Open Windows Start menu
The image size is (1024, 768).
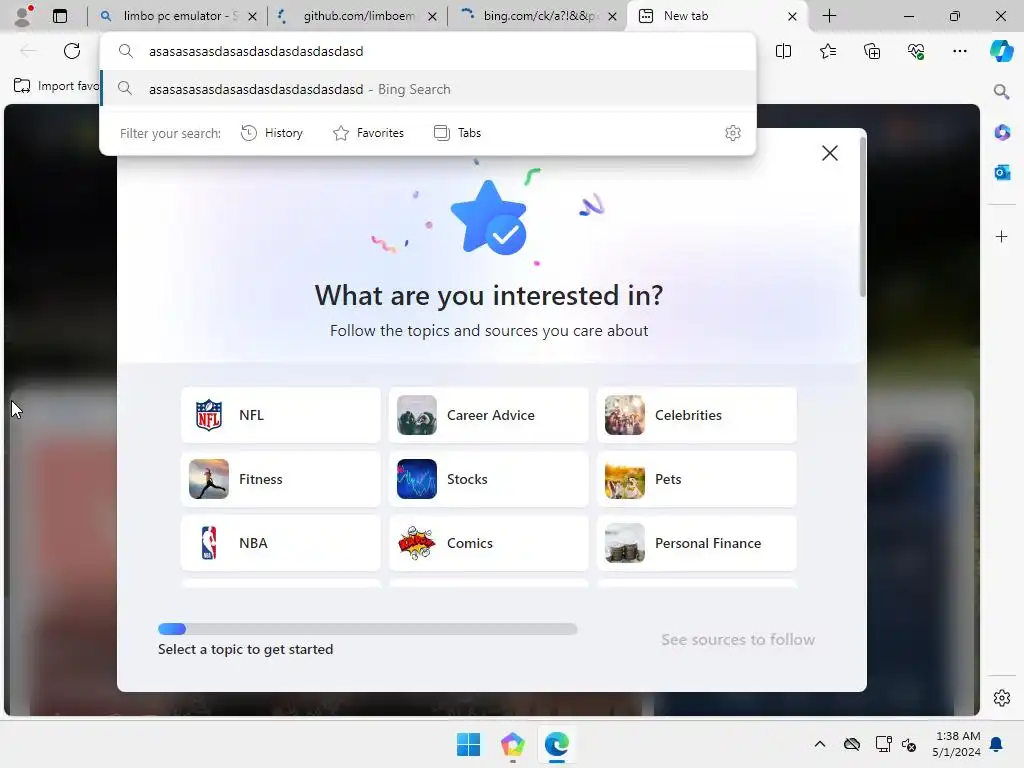[x=468, y=744]
